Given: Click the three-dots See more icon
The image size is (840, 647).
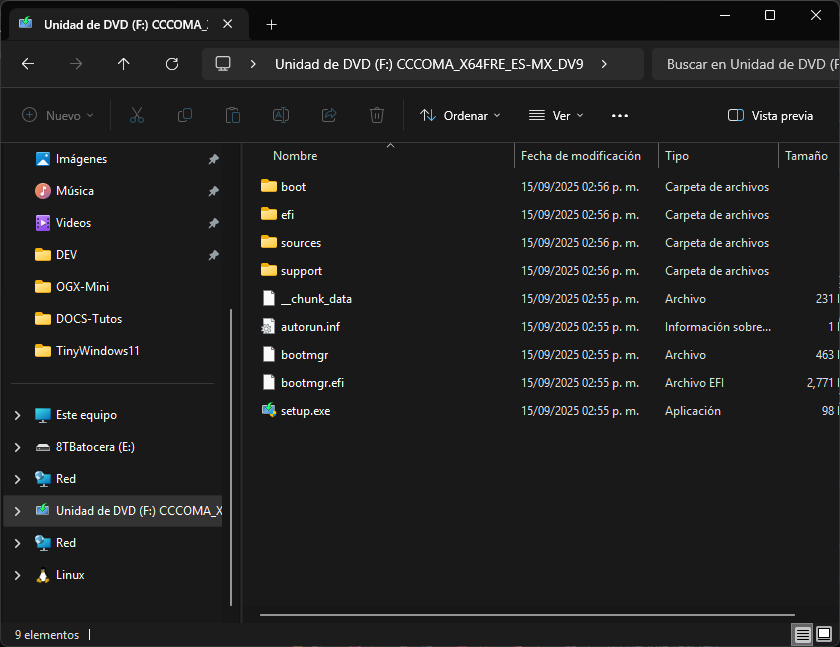Looking at the screenshot, I should click(620, 116).
